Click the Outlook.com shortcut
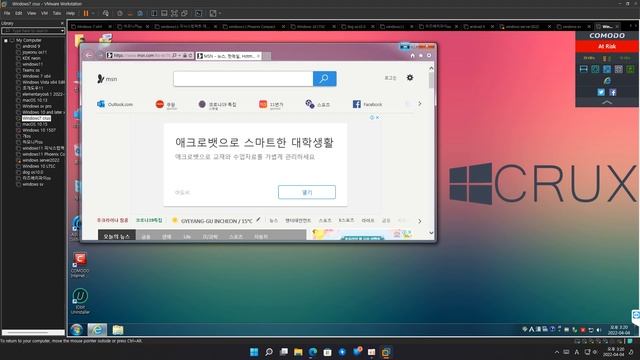640x360 pixels. pyautogui.click(x=115, y=104)
